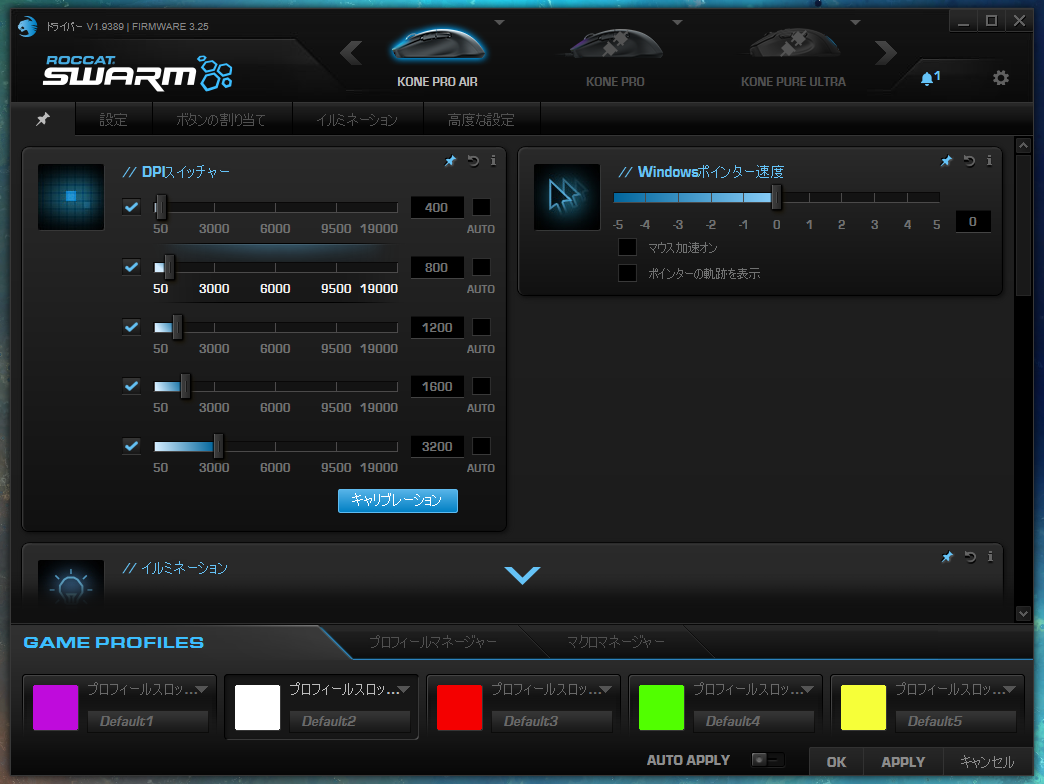Open dropdown arrow above Kone Pro Air
1044x784 pixels.
[x=499, y=23]
